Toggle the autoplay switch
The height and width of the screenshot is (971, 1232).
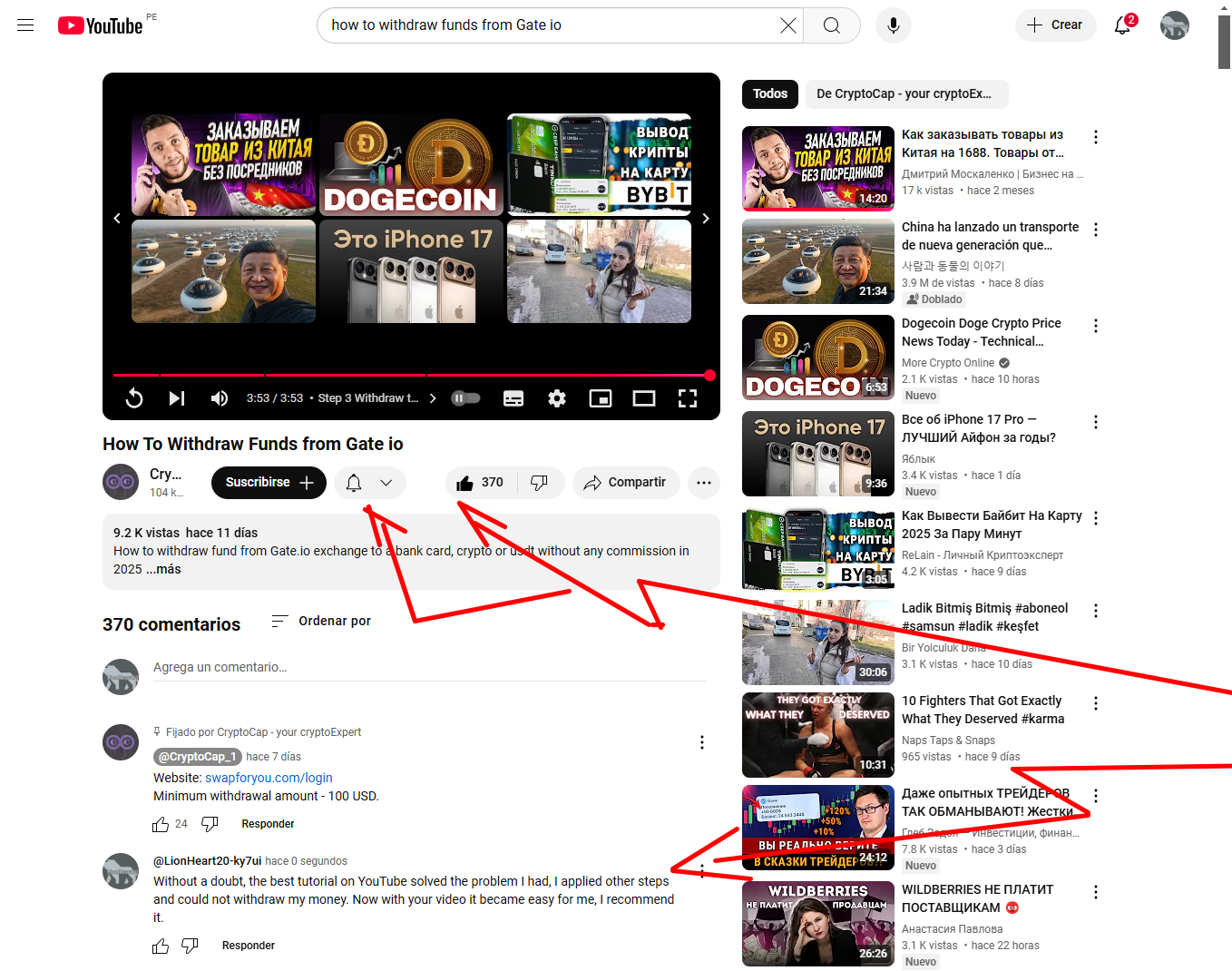(466, 397)
